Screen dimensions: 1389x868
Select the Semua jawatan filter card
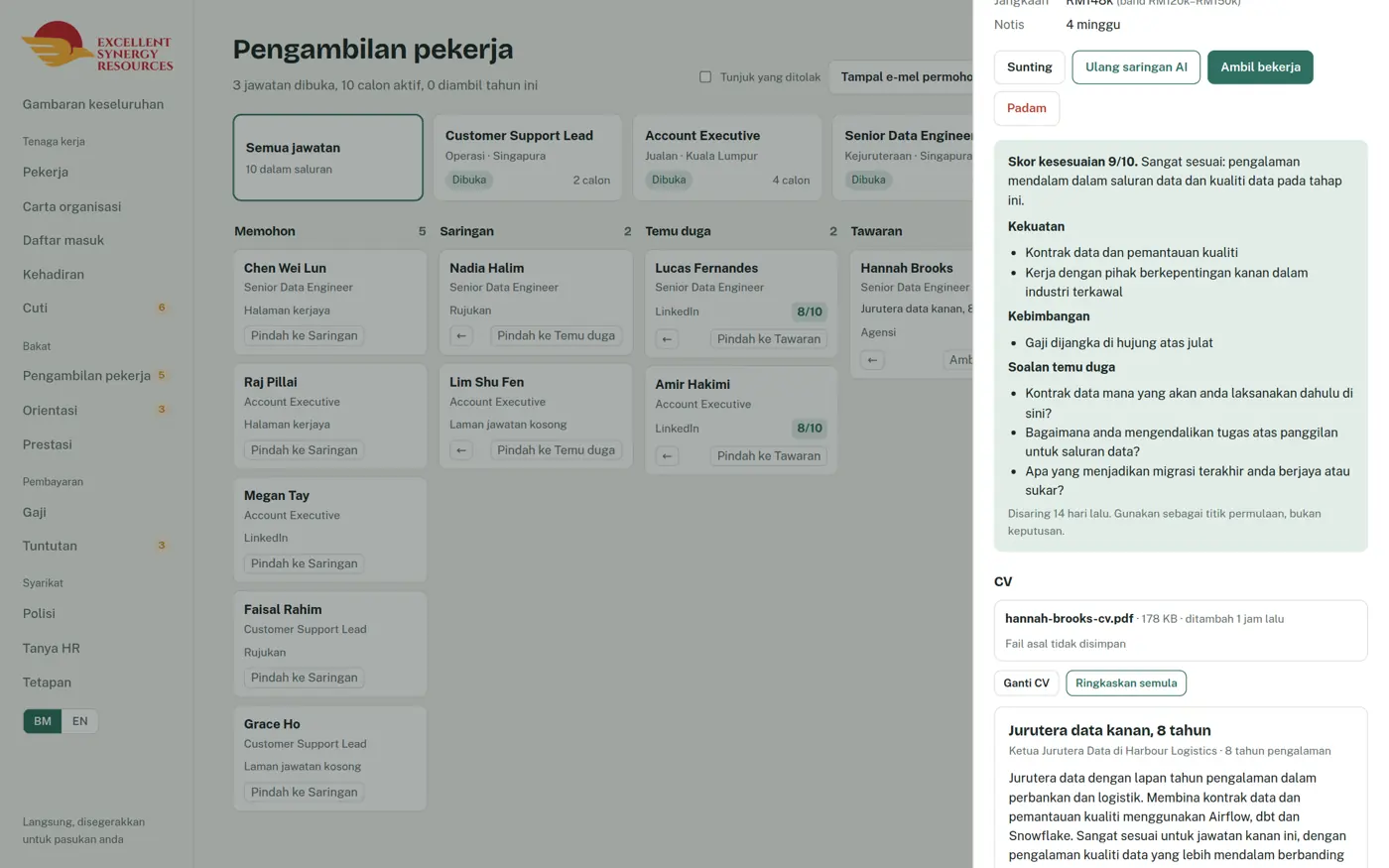[x=328, y=158]
